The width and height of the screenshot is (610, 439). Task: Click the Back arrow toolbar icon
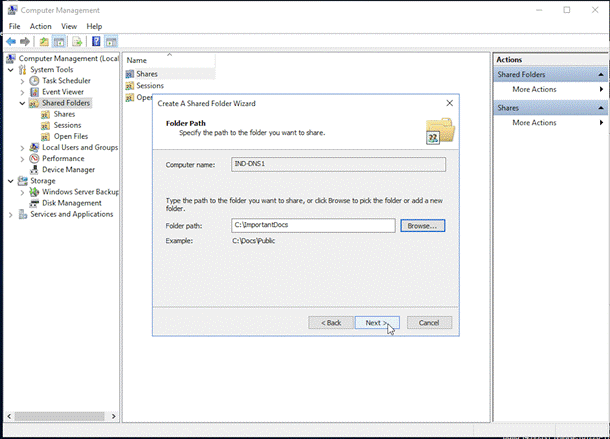[x=11, y=42]
